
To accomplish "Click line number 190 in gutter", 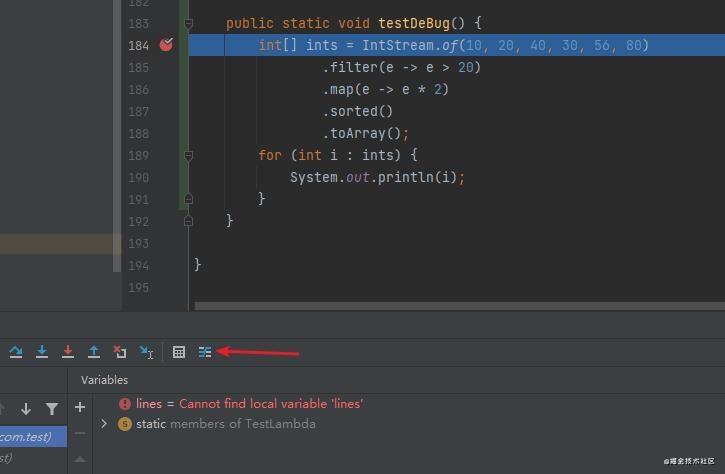I will [x=139, y=178].
